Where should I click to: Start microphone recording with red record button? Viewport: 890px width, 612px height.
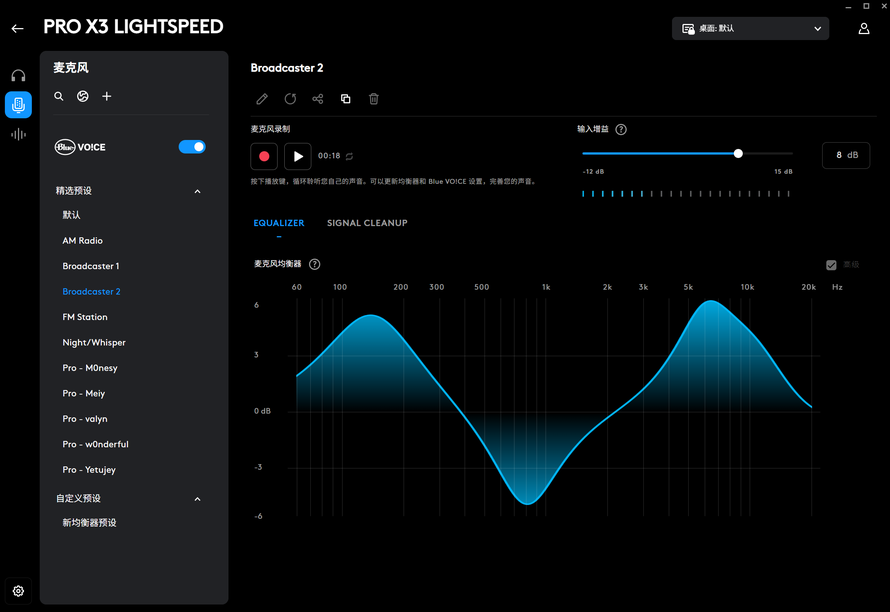[x=264, y=156]
